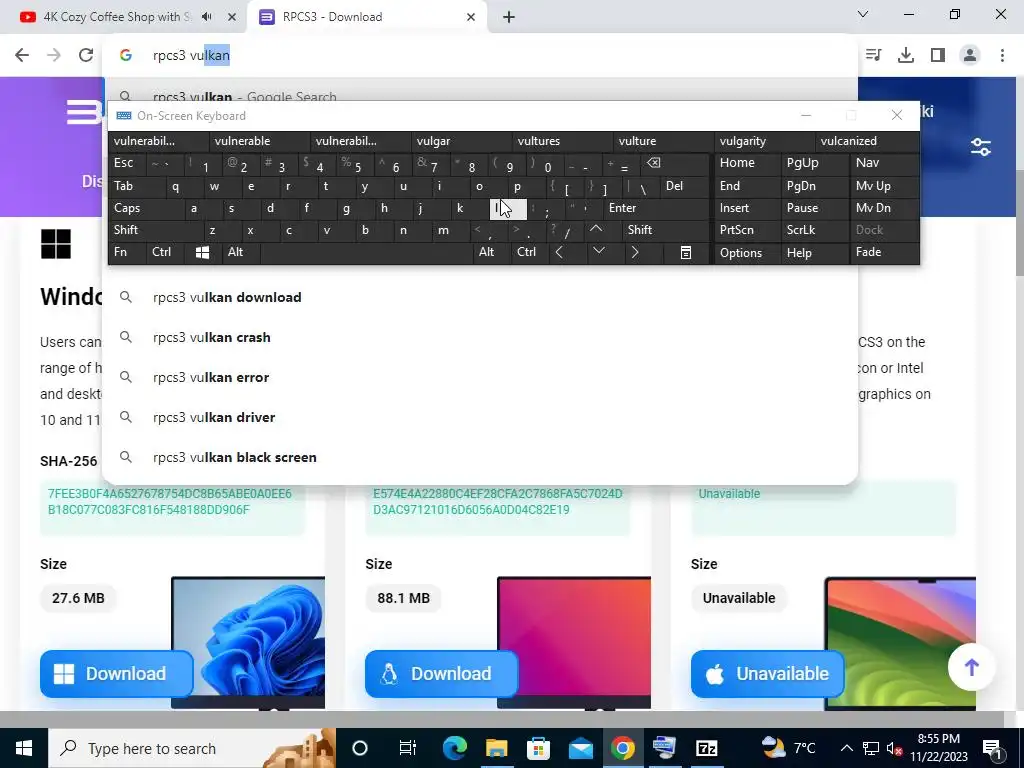Toggle the left Alt key beside Windows key
Image resolution: width=1024 pixels, height=768 pixels.
pos(240,253)
